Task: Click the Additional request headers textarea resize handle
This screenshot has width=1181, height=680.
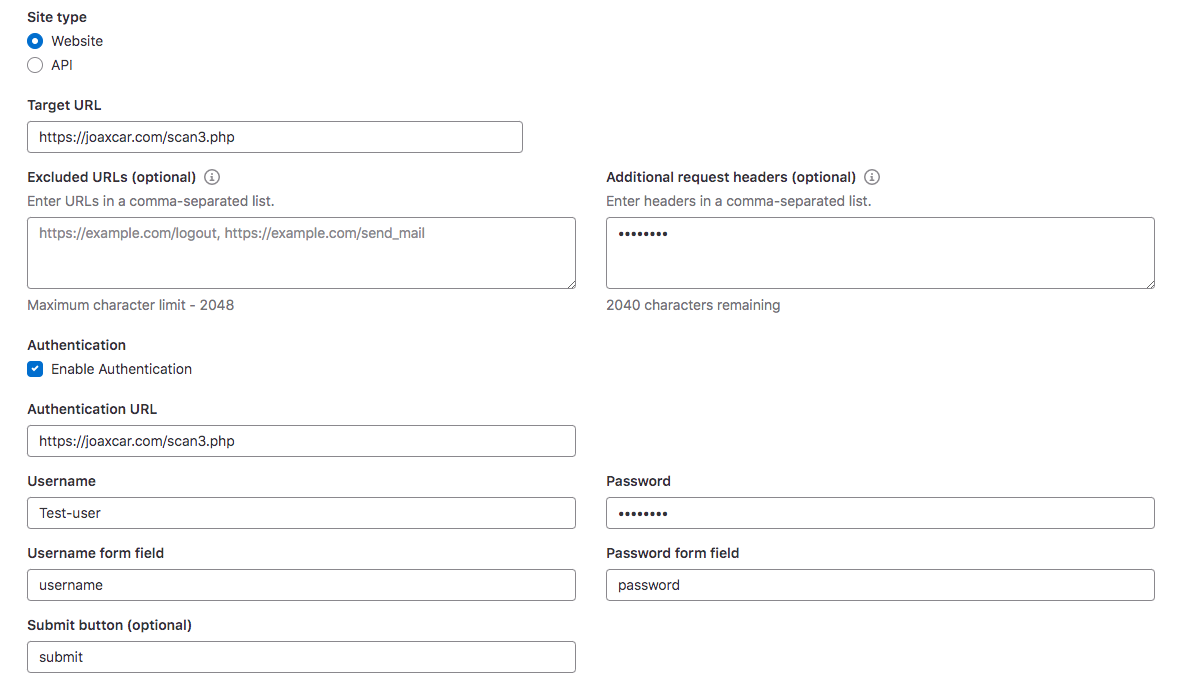Action: 1149,283
